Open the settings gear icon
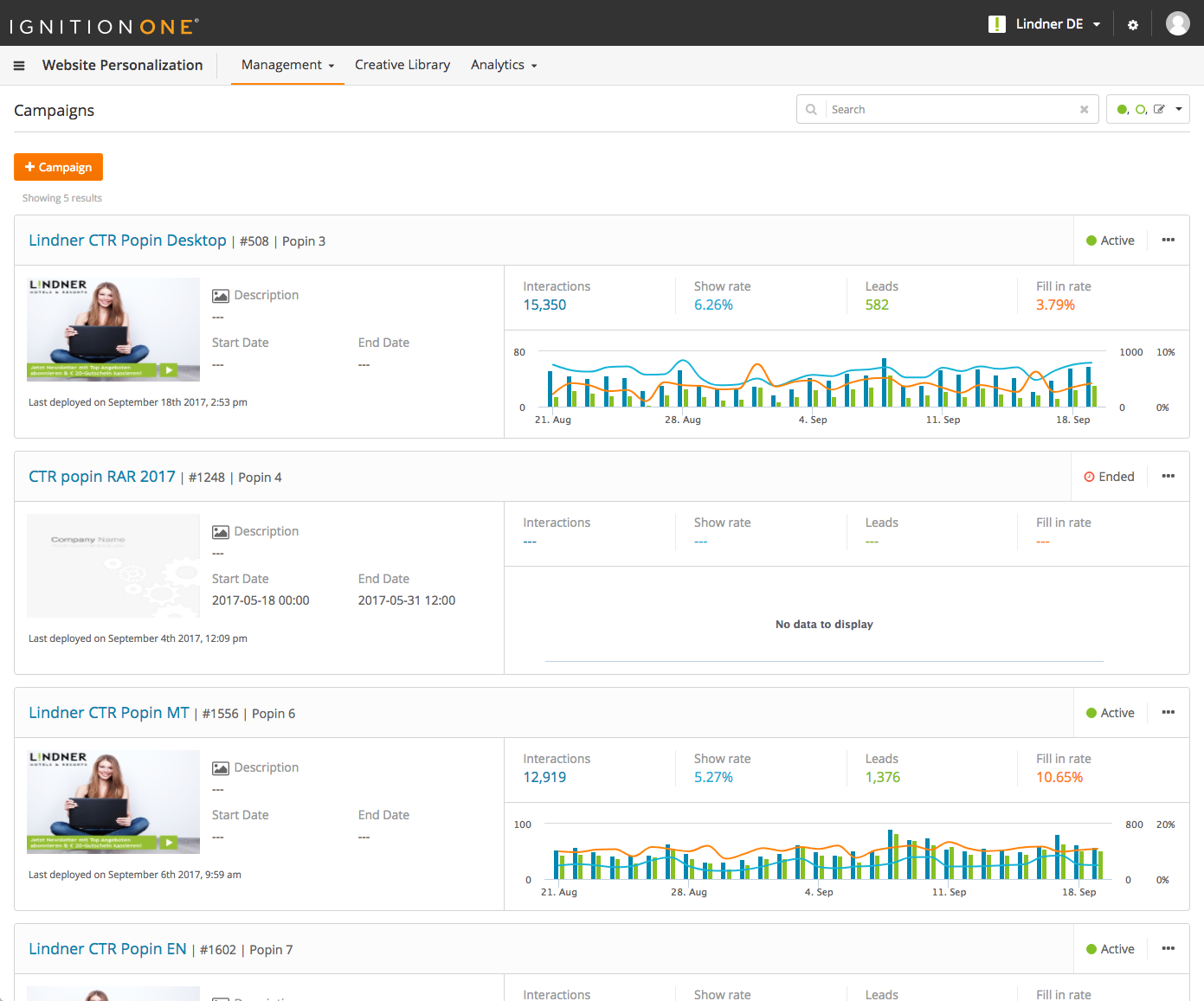This screenshot has height=1001, width=1204. point(1132,23)
